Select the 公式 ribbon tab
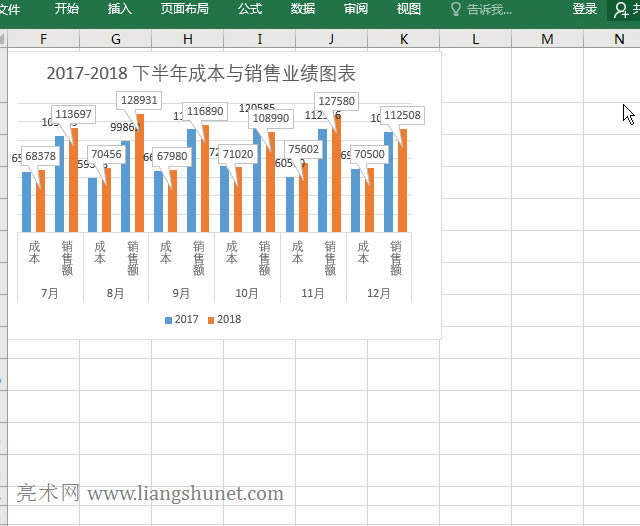 [x=250, y=9]
